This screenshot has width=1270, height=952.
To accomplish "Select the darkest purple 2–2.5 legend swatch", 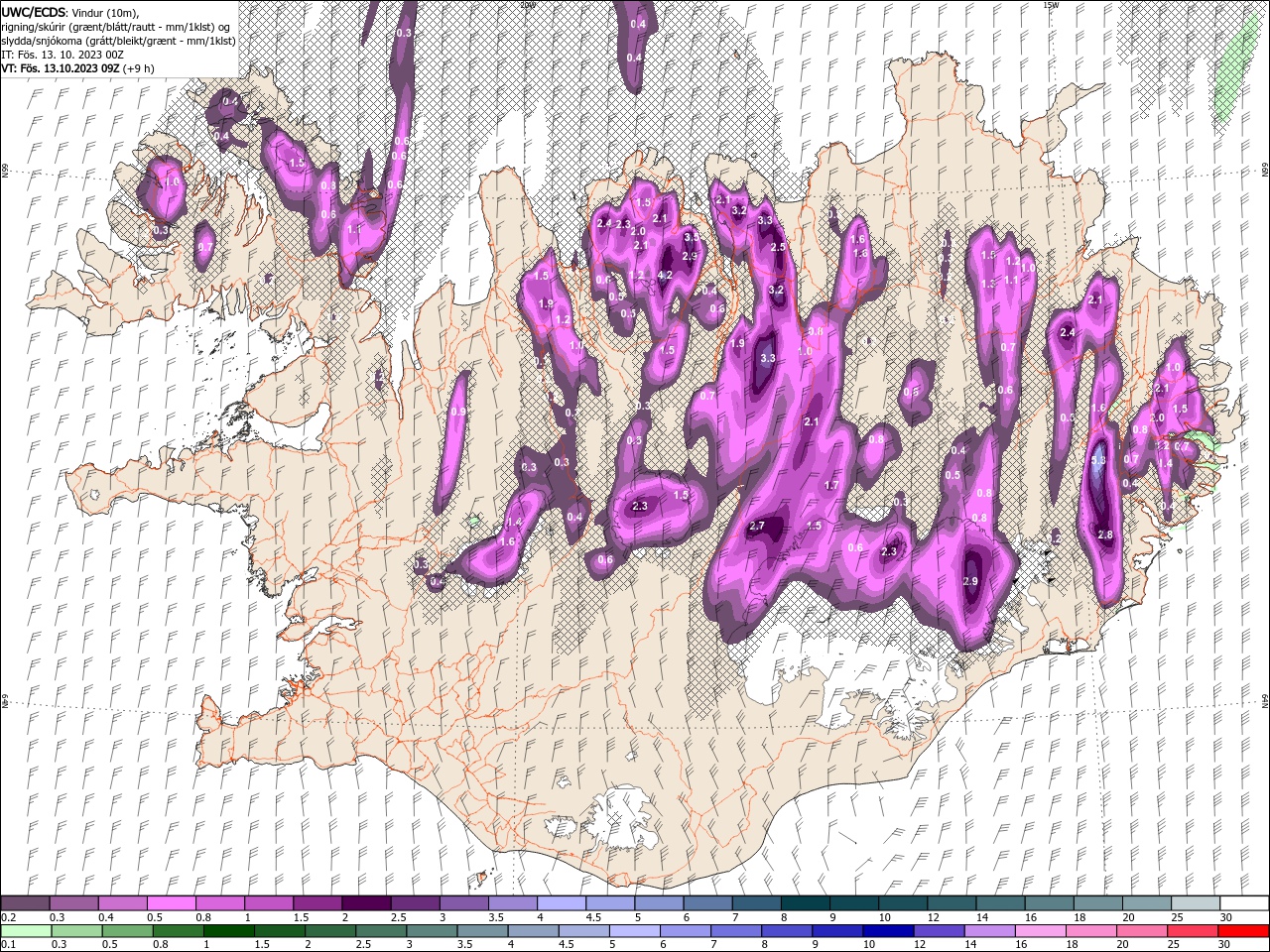I will (366, 902).
